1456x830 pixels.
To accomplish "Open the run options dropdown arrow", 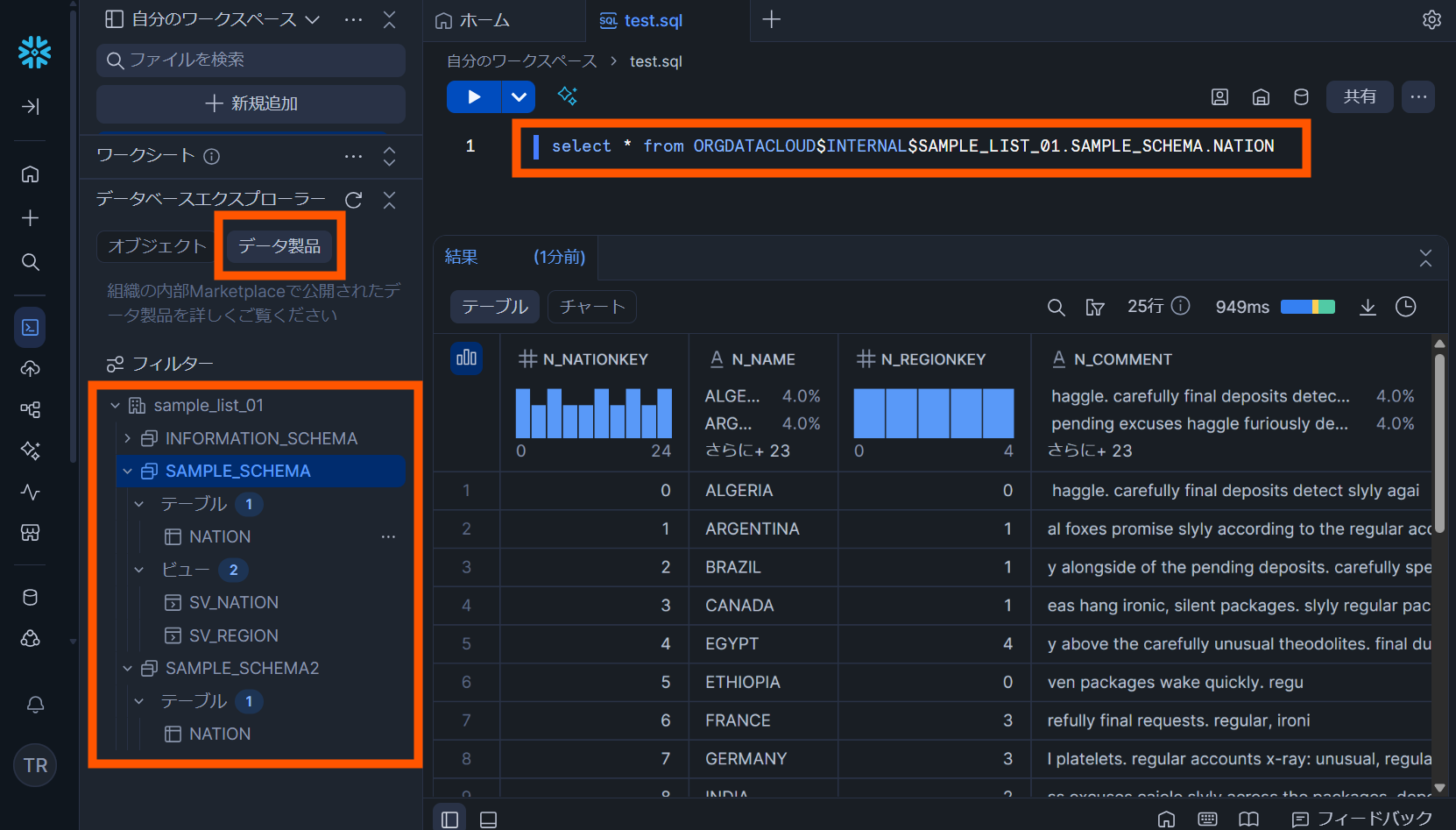I will (519, 96).
